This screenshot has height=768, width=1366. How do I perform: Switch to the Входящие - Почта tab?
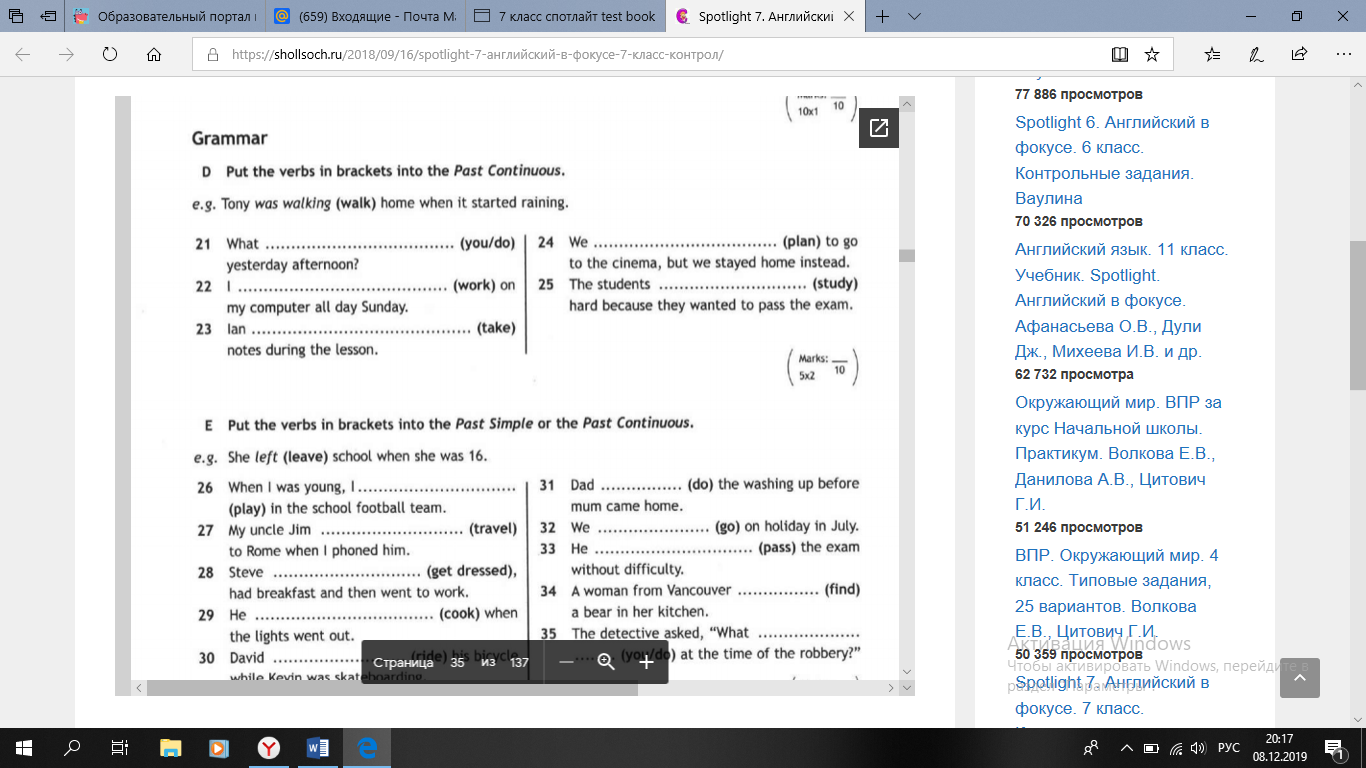point(365,17)
